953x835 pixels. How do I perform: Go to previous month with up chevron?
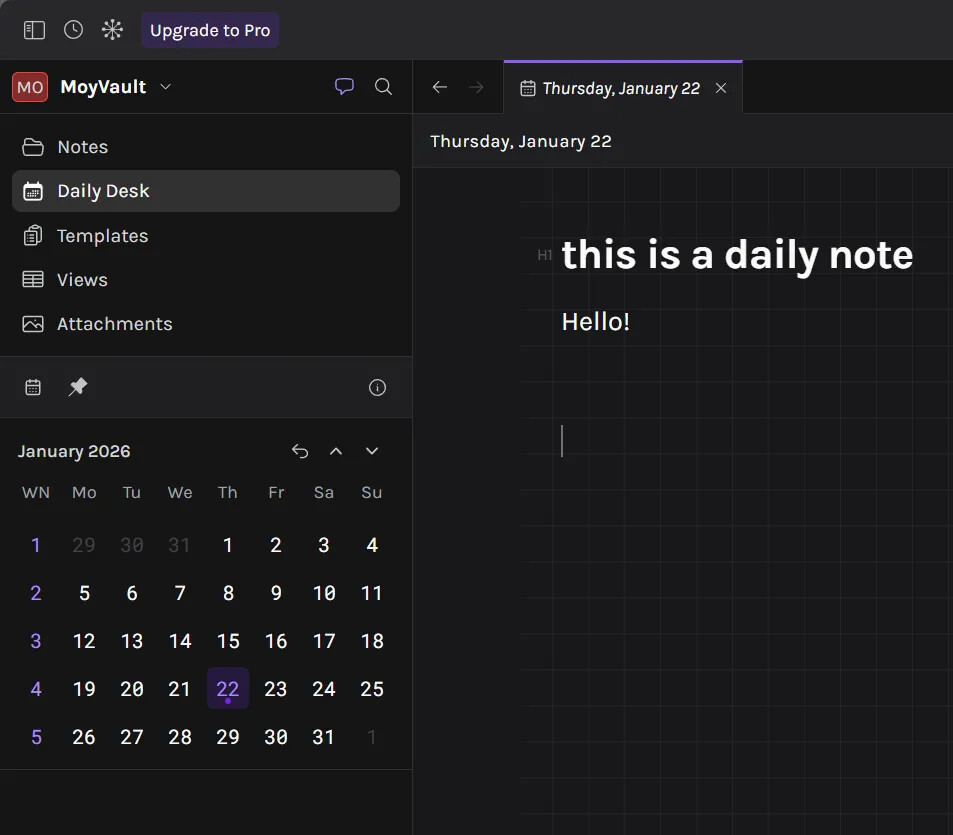[336, 451]
